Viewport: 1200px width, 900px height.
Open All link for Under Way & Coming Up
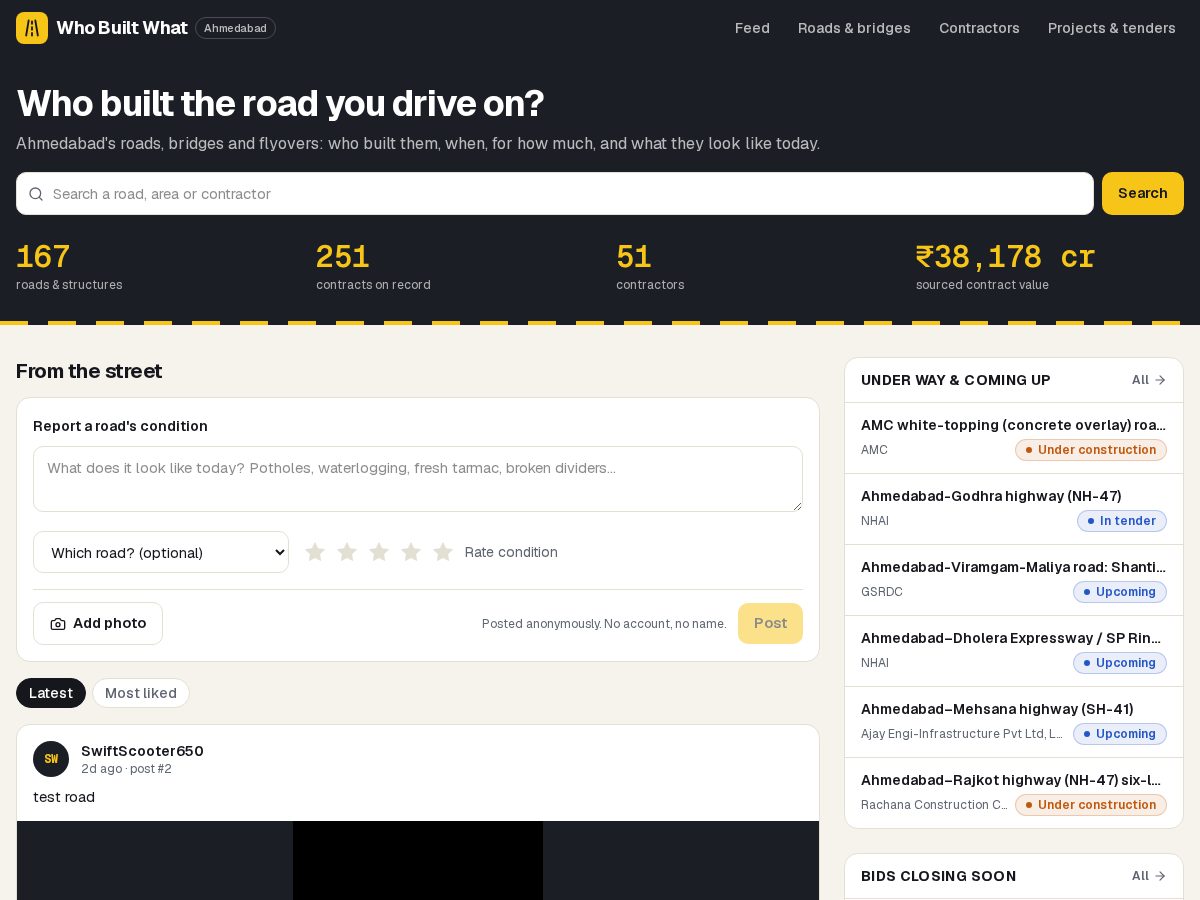pyautogui.click(x=1149, y=380)
